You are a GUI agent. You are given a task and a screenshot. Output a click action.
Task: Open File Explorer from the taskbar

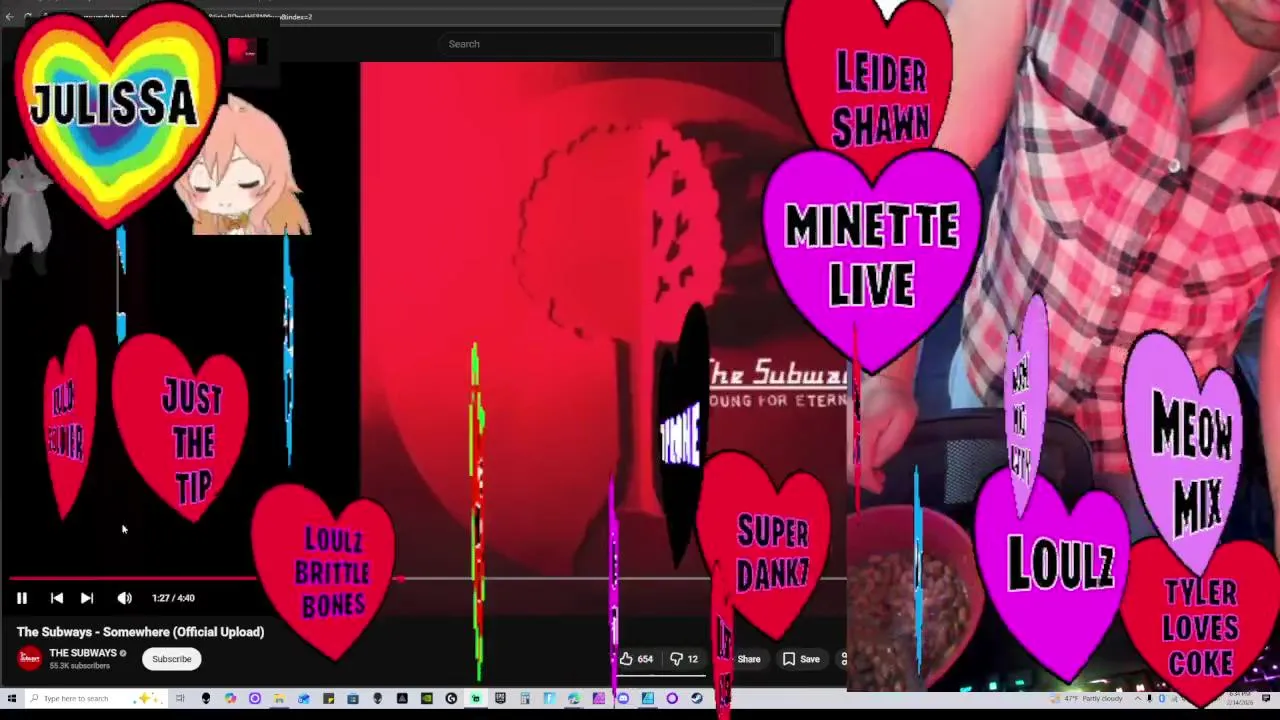279,698
